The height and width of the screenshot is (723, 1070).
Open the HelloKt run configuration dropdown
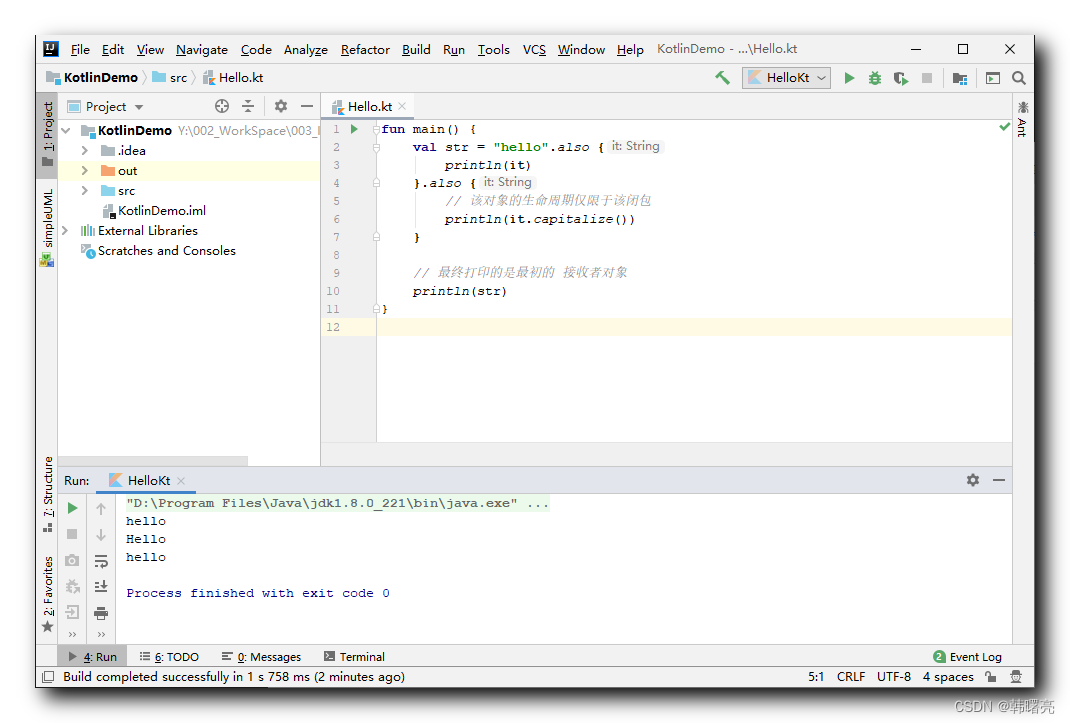pos(786,78)
